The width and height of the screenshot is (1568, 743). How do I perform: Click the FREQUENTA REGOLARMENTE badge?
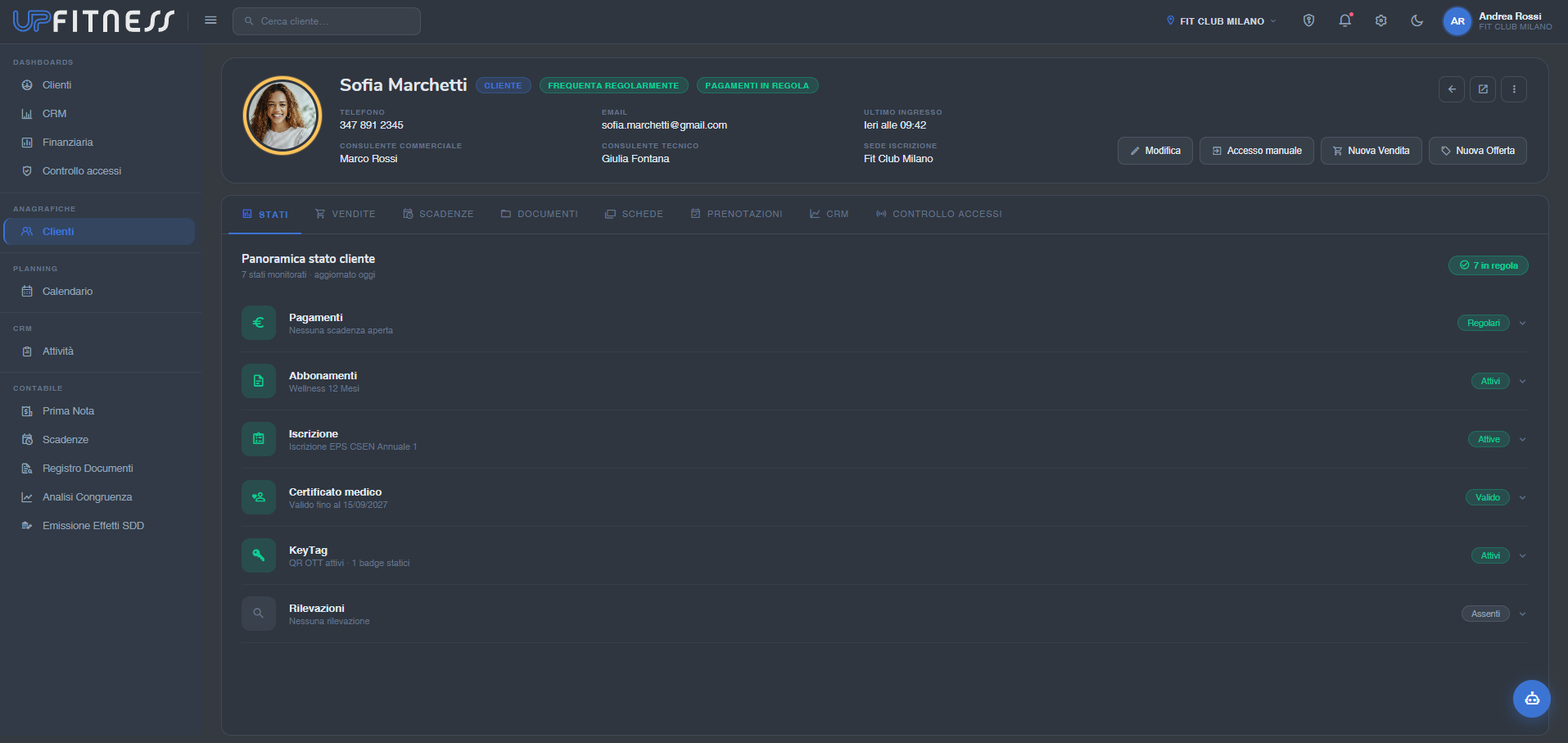(613, 85)
